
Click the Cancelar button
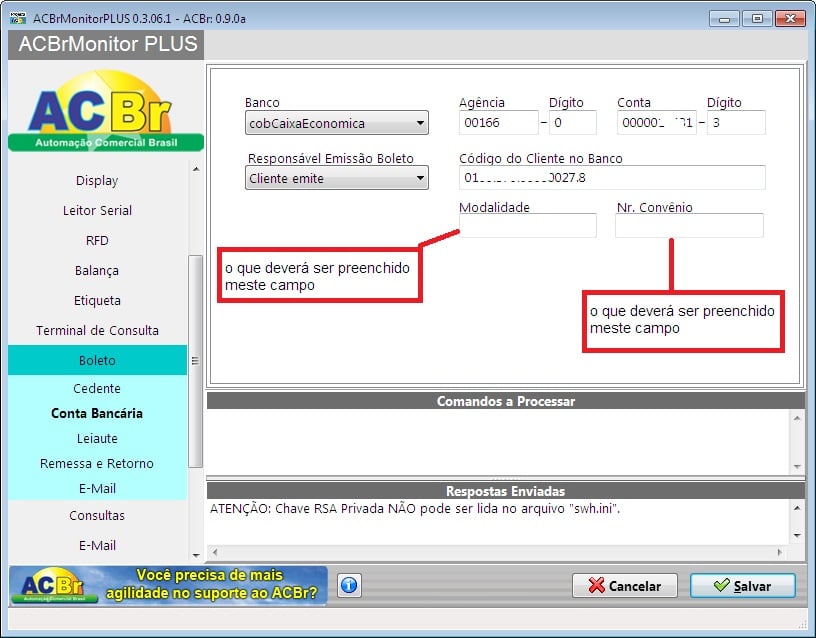[x=624, y=586]
